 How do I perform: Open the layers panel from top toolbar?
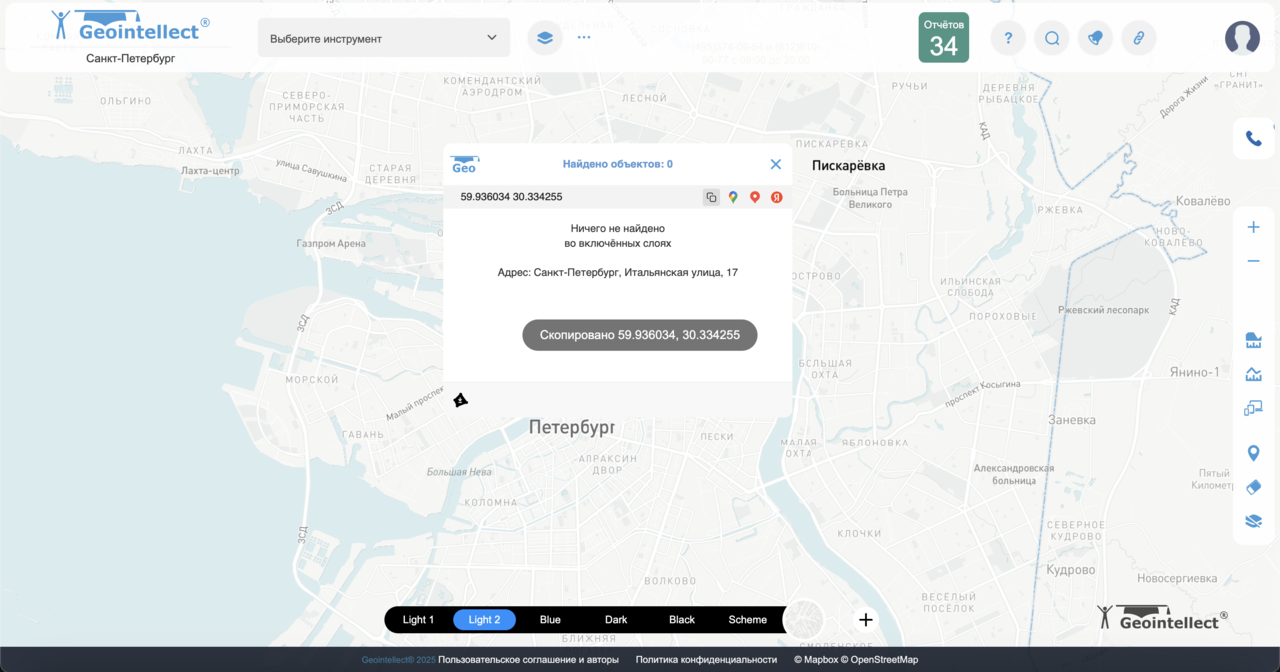pyautogui.click(x=545, y=38)
